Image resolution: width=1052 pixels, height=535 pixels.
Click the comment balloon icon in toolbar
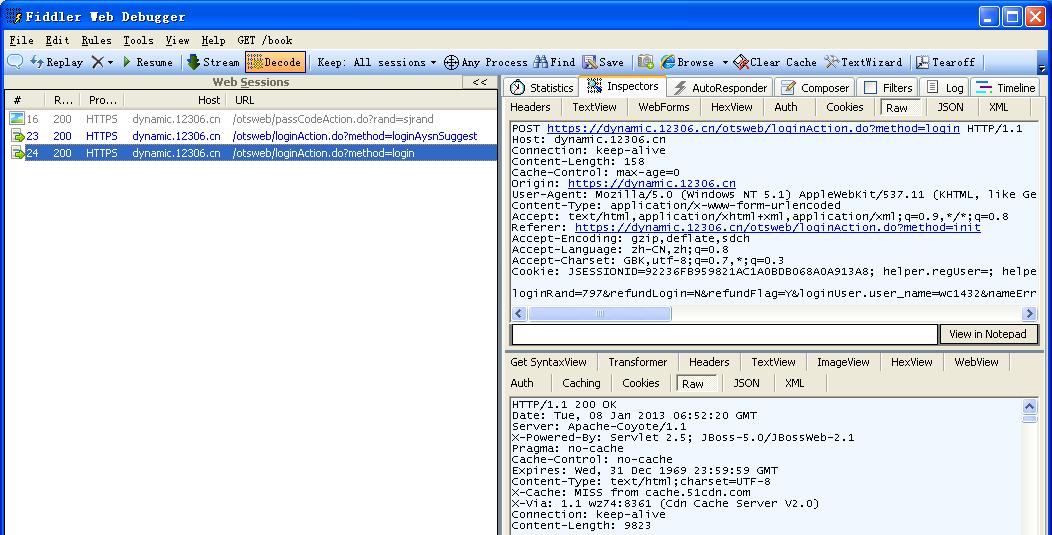15,62
